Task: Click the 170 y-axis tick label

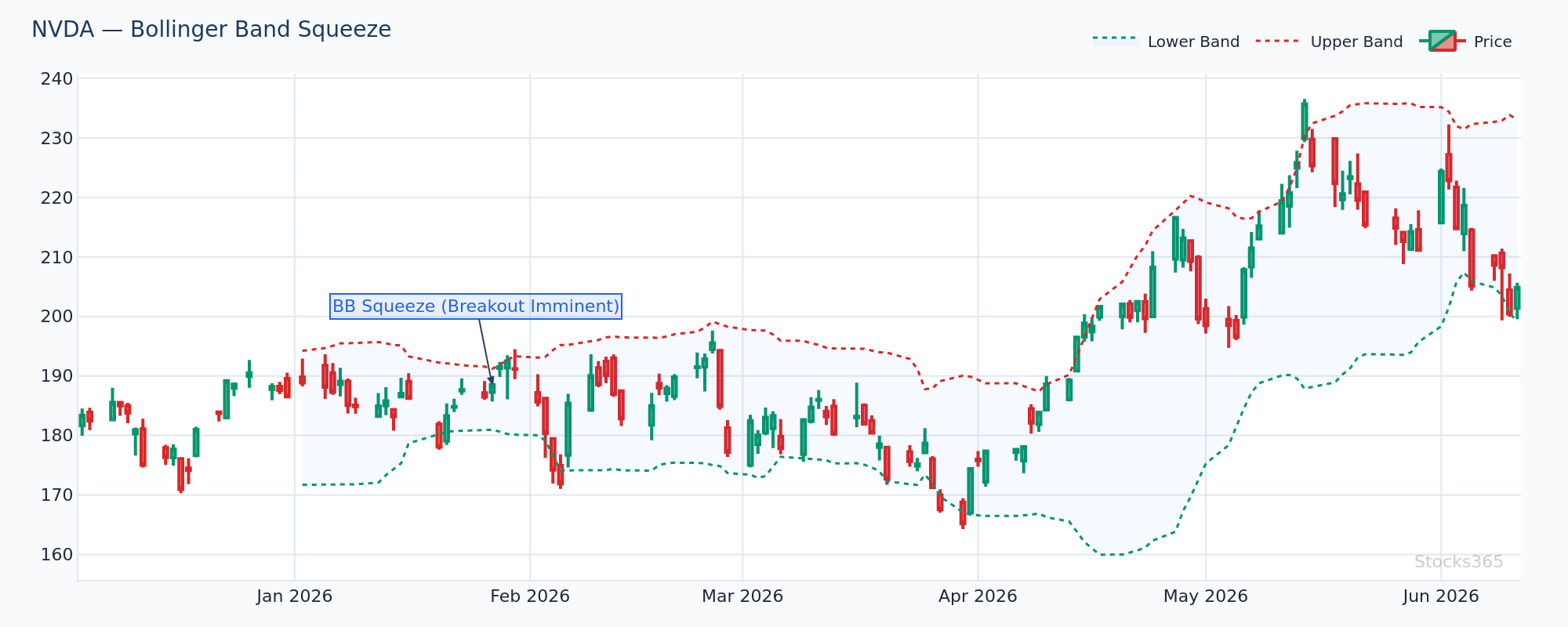Action: tap(57, 495)
